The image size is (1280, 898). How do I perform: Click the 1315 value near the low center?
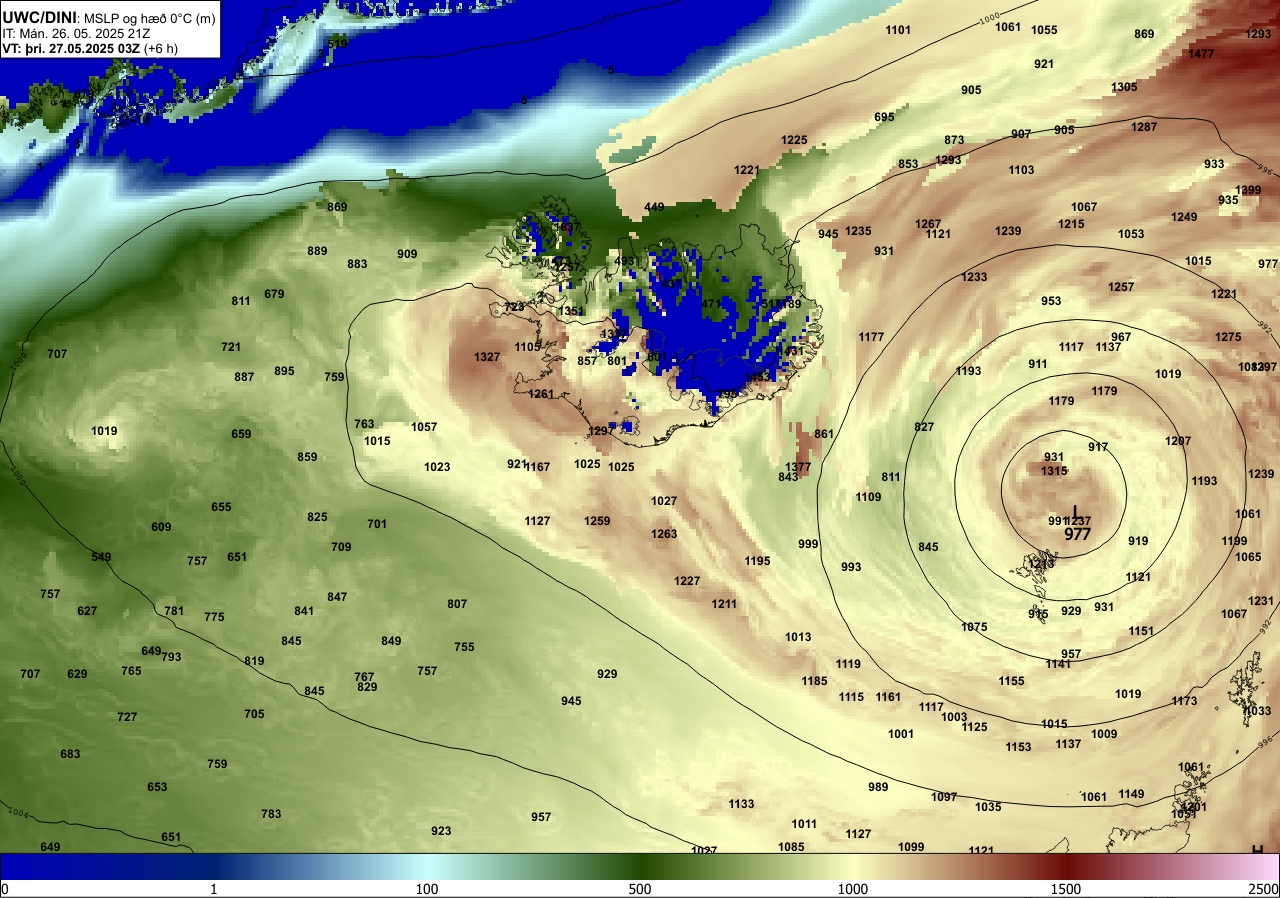click(1055, 471)
